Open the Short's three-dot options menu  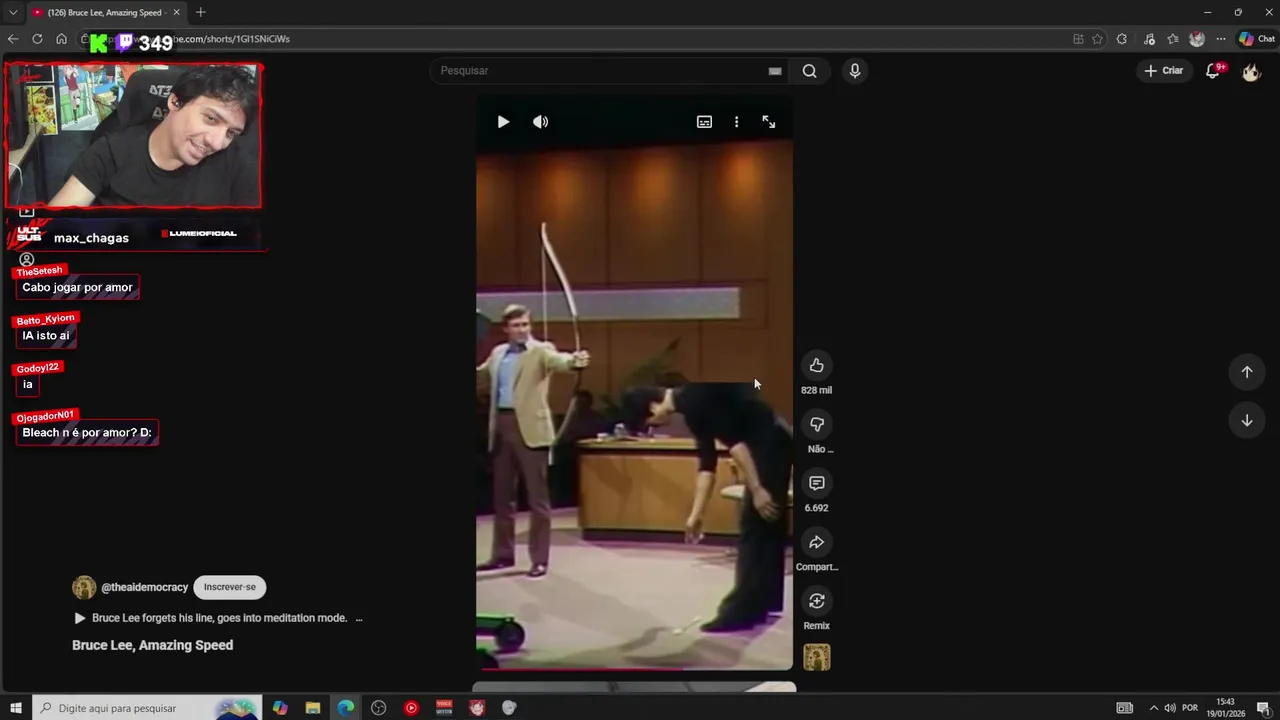736,122
